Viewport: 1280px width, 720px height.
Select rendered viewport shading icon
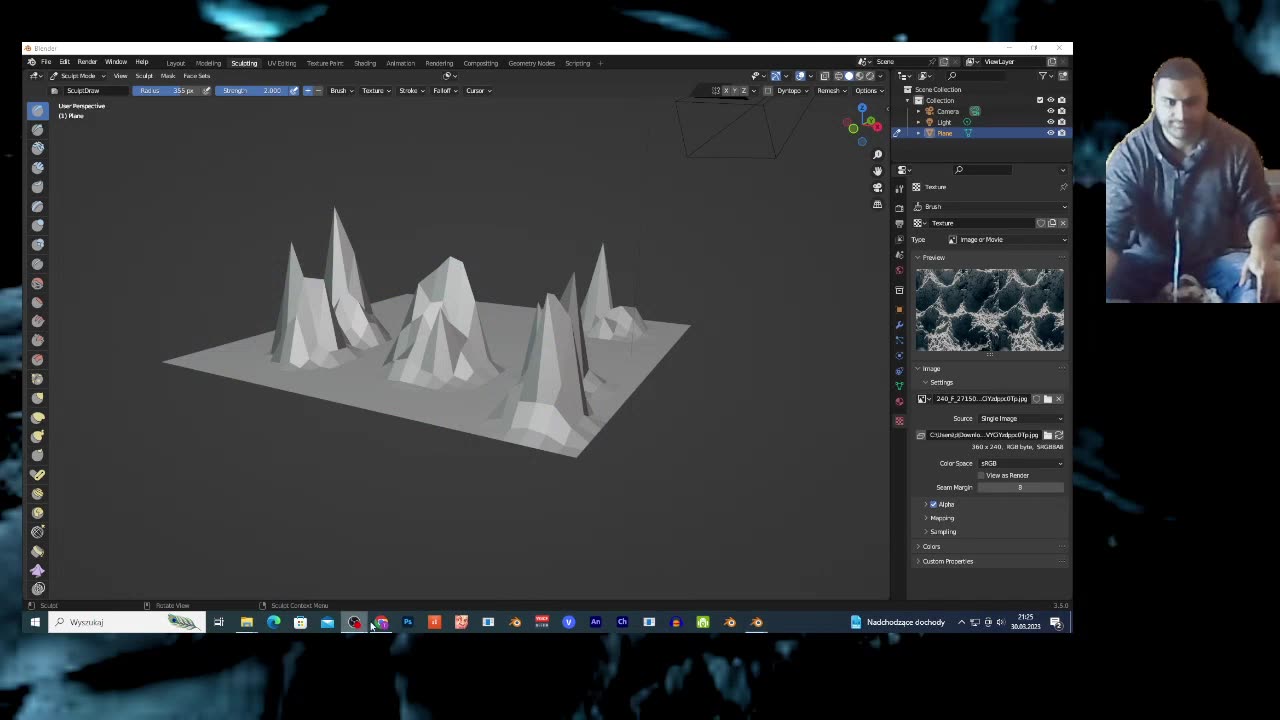869,76
